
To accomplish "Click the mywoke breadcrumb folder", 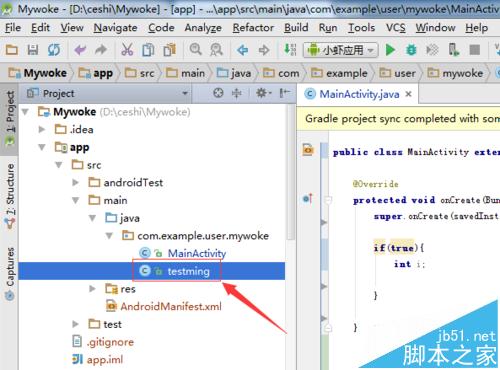I will click(455, 73).
